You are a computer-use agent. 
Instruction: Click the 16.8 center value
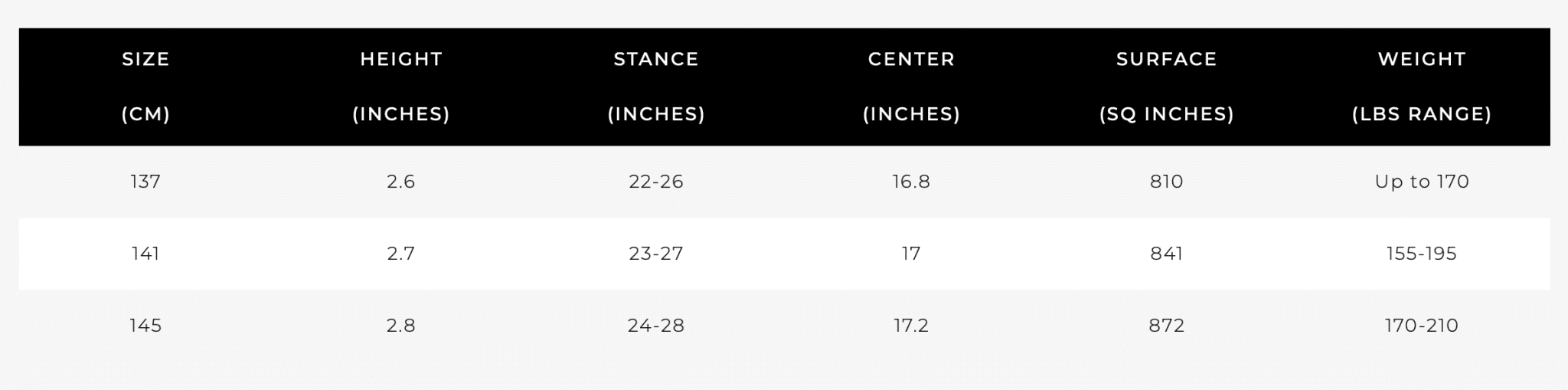point(911,182)
